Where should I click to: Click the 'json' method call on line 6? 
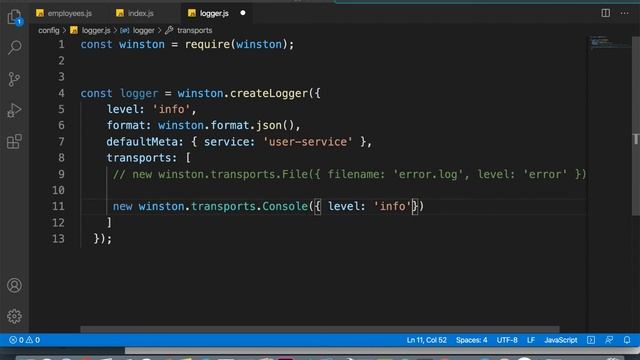click(x=269, y=125)
